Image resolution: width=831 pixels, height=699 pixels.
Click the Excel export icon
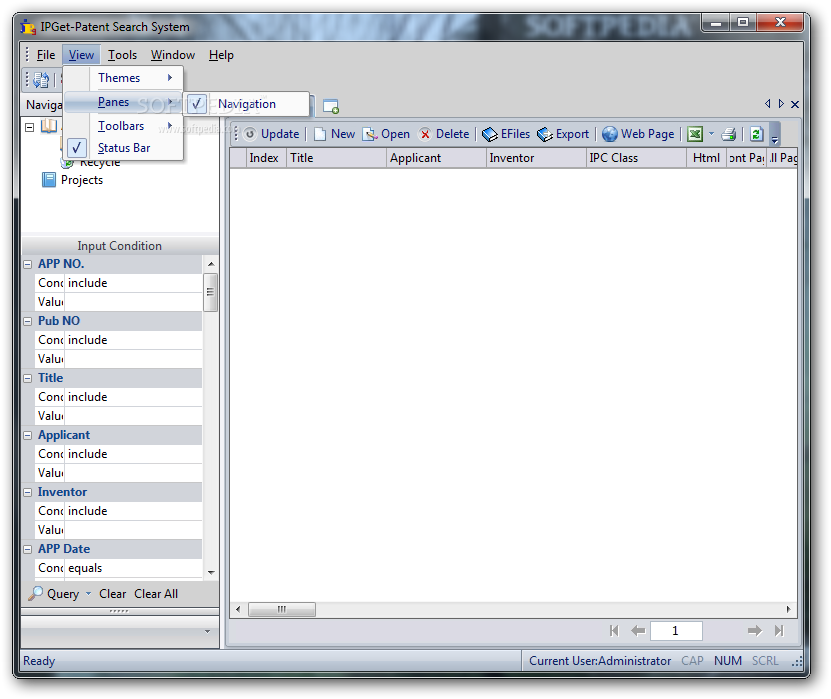[x=695, y=134]
